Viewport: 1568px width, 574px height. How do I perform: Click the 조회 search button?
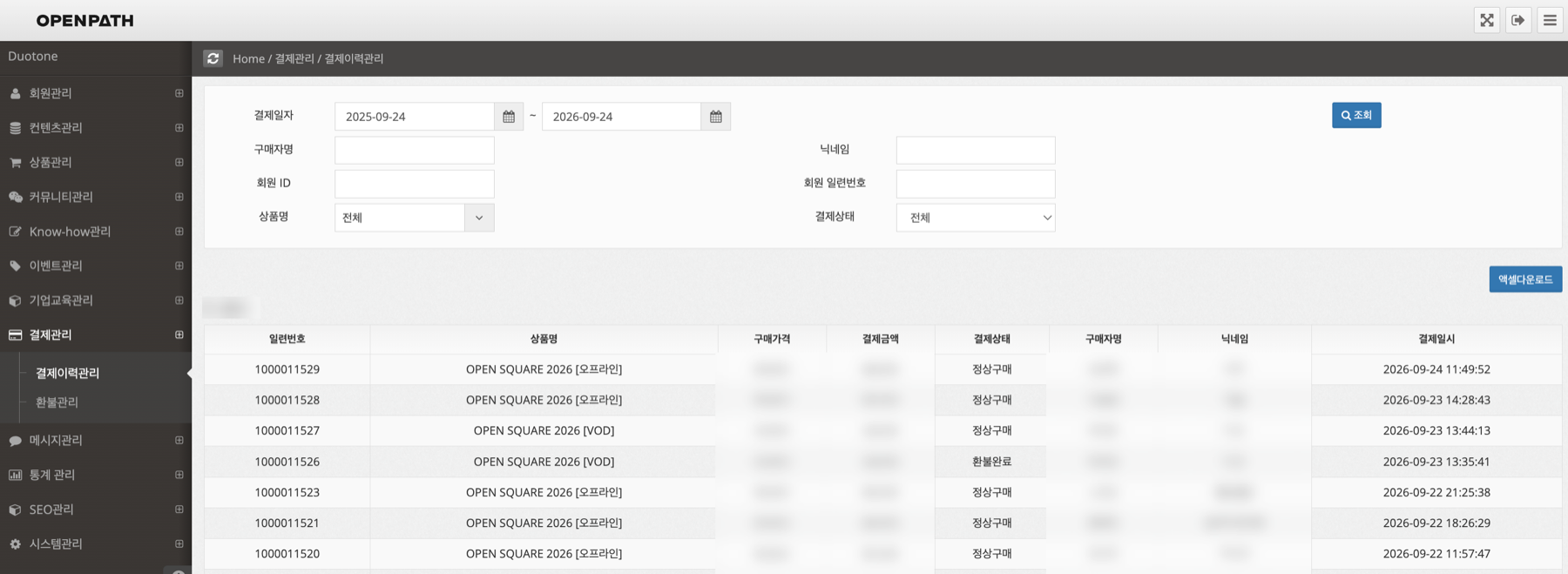point(1356,115)
